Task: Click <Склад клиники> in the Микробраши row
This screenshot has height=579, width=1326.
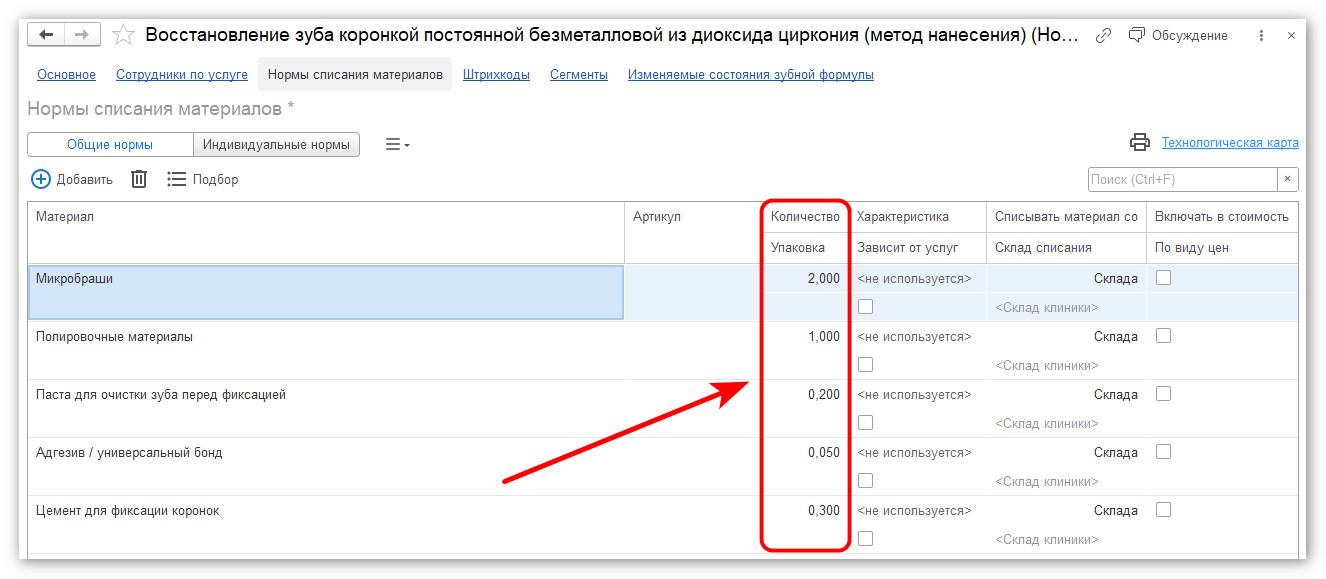Action: (1046, 308)
